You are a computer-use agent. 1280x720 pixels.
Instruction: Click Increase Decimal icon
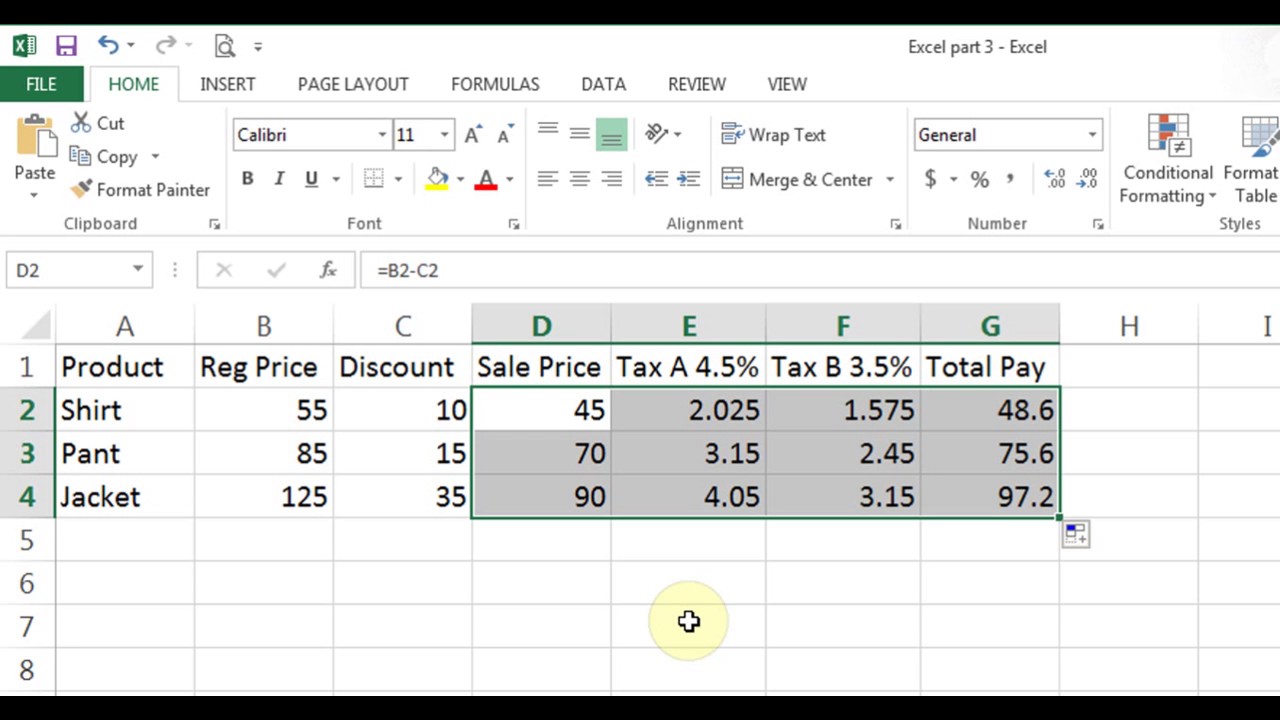tap(1055, 179)
